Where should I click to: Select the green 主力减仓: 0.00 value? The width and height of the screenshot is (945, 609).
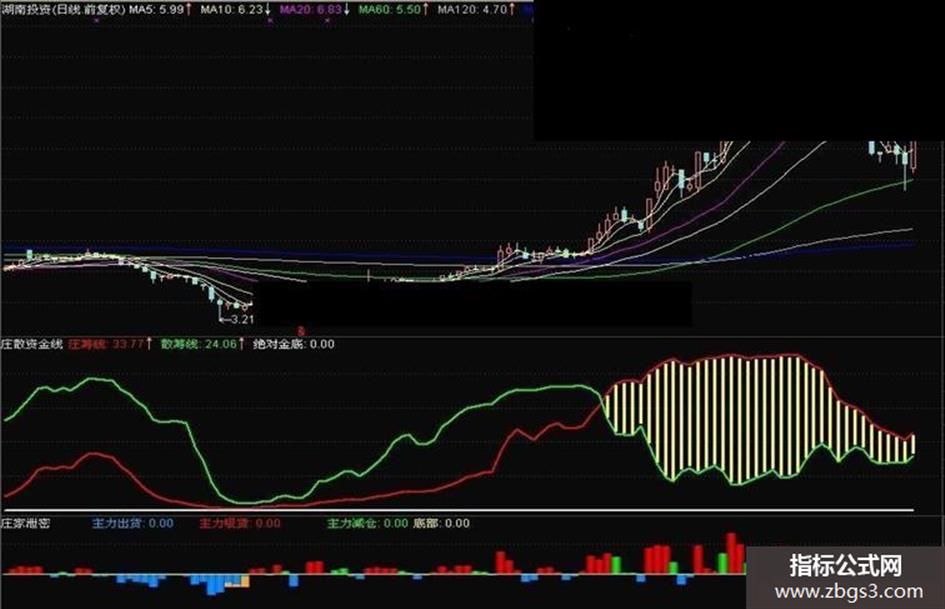(x=368, y=523)
